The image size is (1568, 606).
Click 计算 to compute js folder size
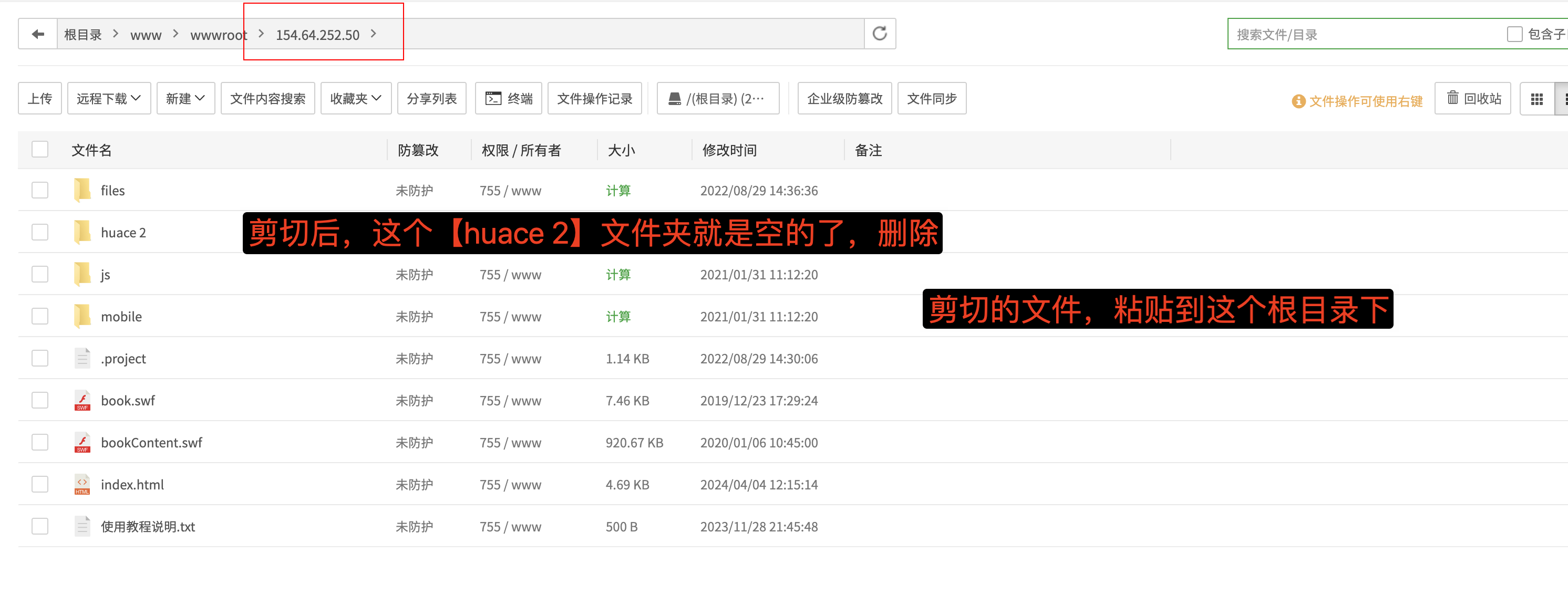(617, 274)
